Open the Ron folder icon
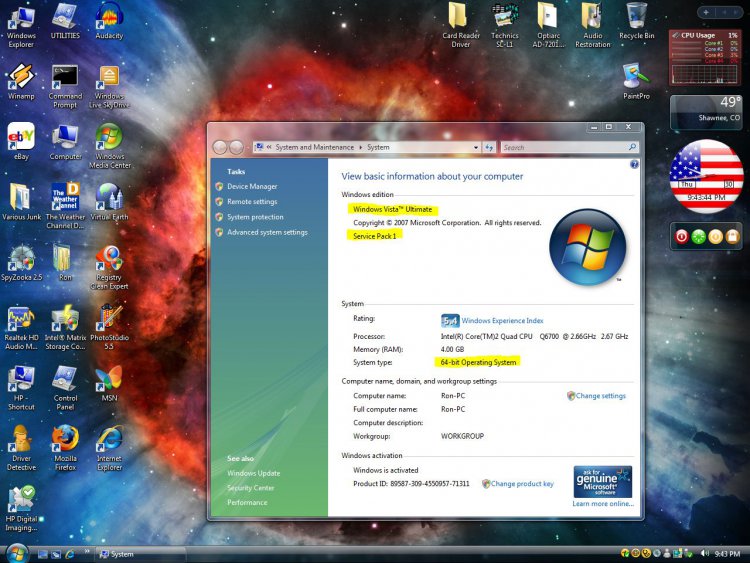750x563 pixels. pos(65,263)
